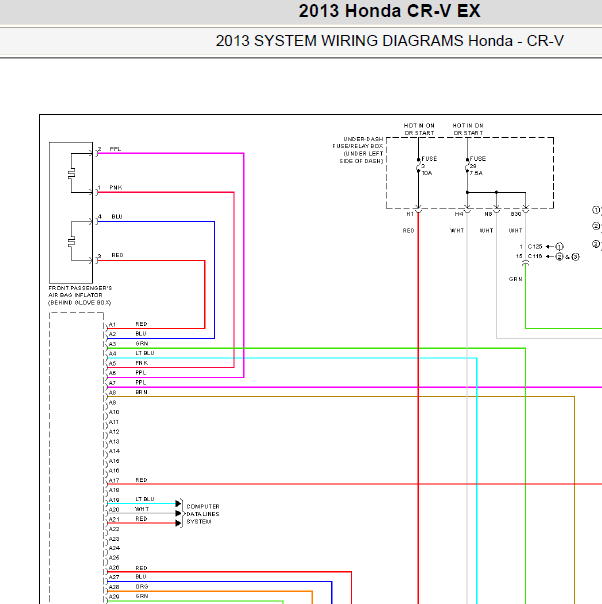Screen dimensions: 602x604
Task: Click connector label C125
Action: [535, 247]
